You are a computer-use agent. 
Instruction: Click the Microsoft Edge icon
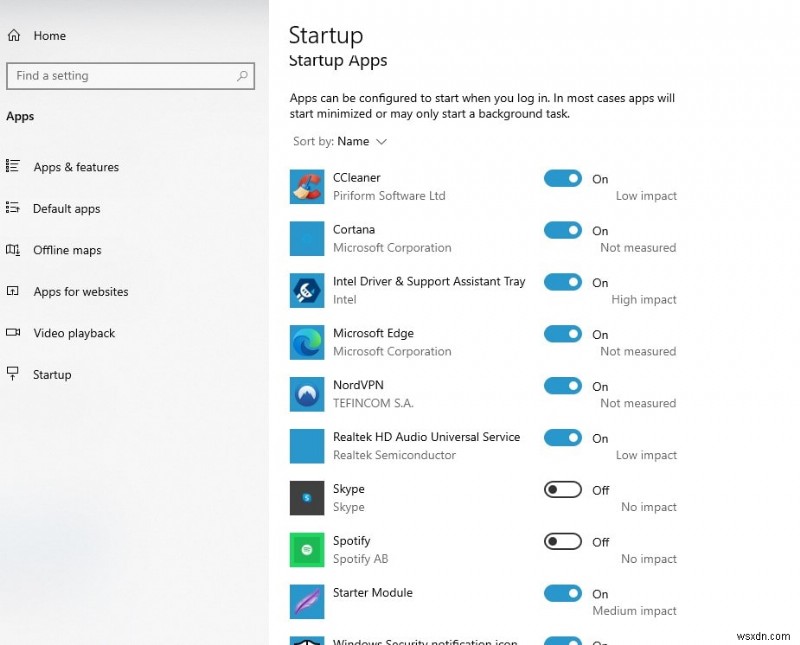coord(306,342)
